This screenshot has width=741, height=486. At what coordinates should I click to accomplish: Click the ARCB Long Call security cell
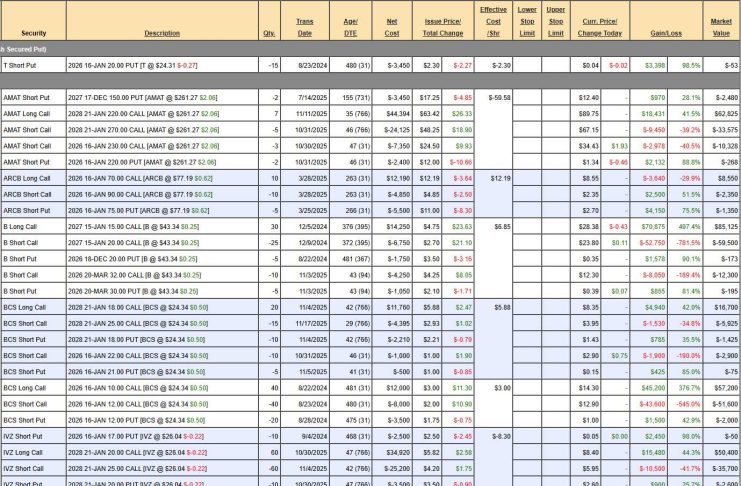point(22,177)
